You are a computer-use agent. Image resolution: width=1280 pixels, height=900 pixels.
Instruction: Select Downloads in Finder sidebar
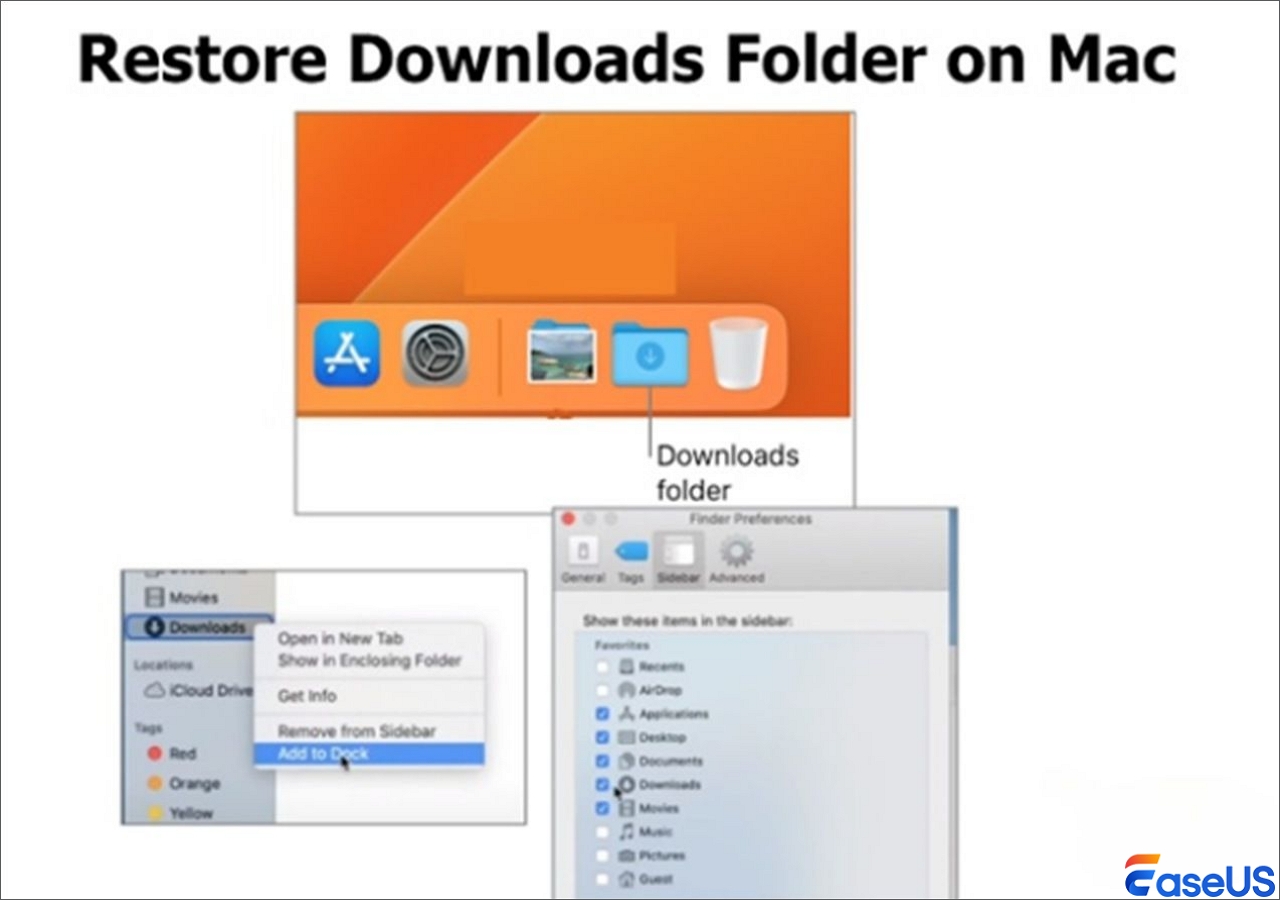(198, 627)
